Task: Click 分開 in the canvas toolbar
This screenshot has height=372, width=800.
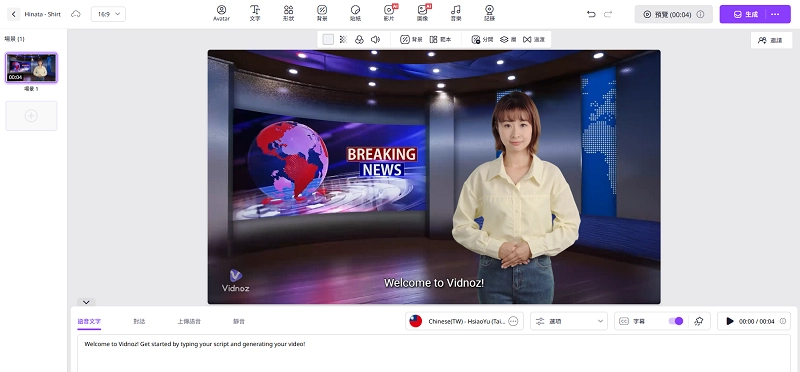Action: [x=482, y=39]
